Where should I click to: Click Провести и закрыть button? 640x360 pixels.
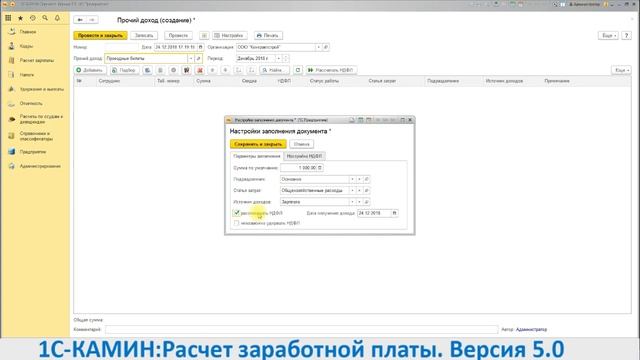[100, 36]
